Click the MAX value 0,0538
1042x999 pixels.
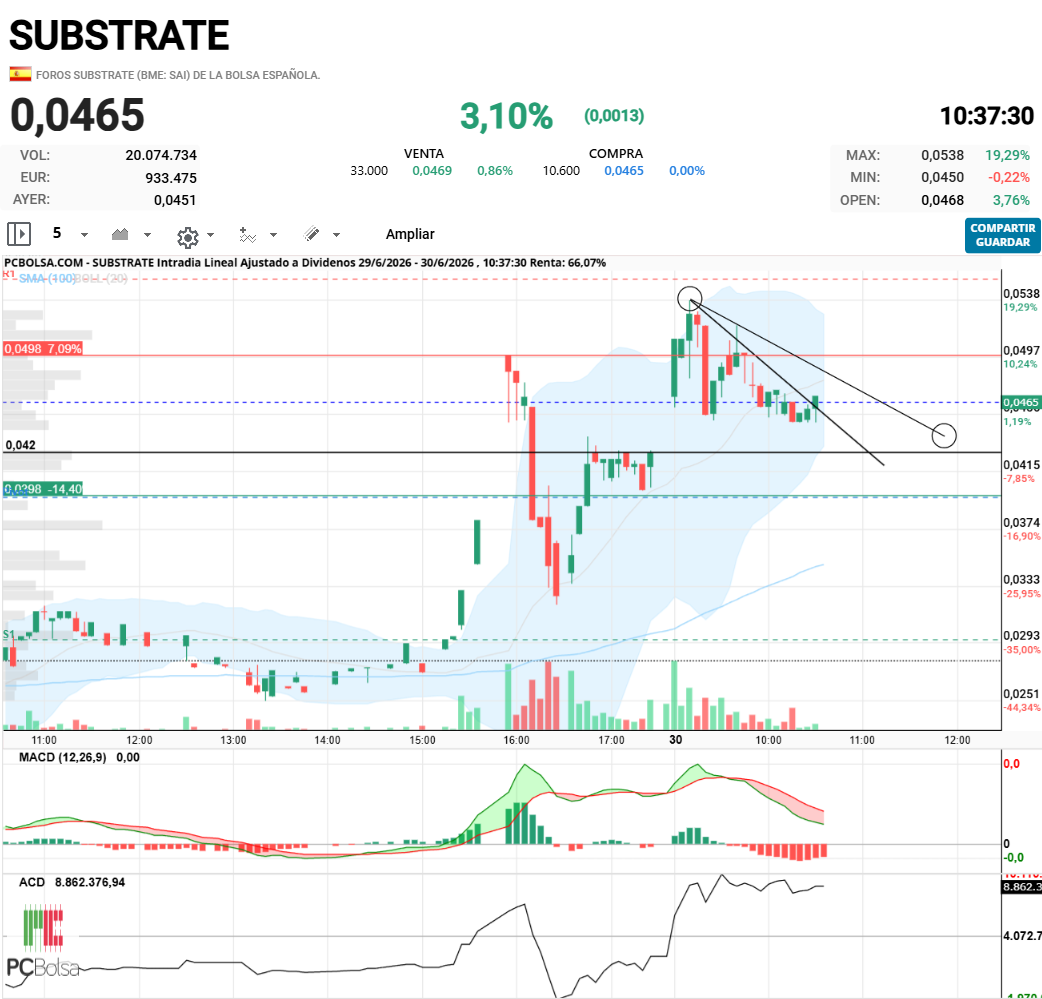click(x=942, y=155)
